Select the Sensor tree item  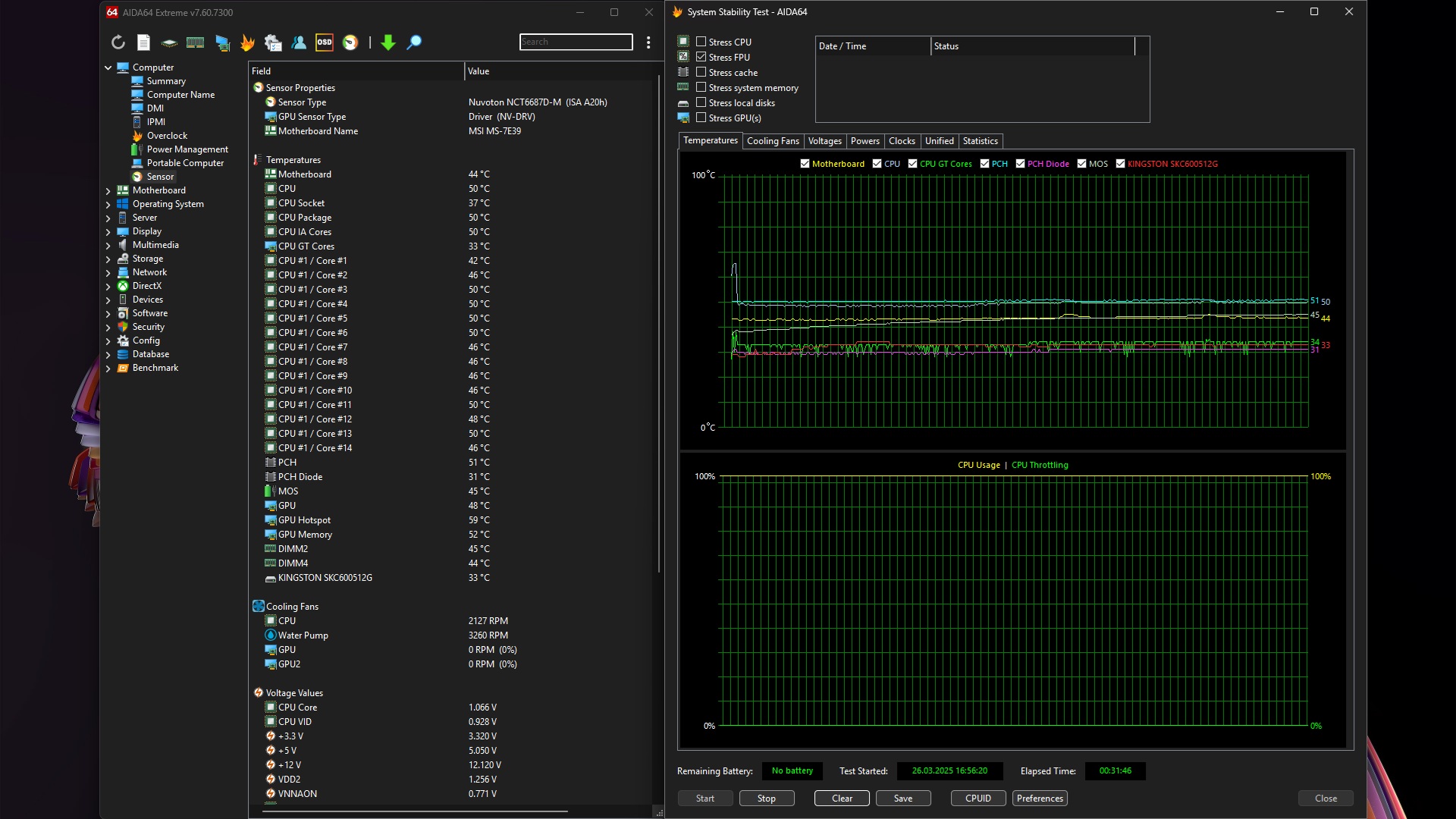click(160, 177)
